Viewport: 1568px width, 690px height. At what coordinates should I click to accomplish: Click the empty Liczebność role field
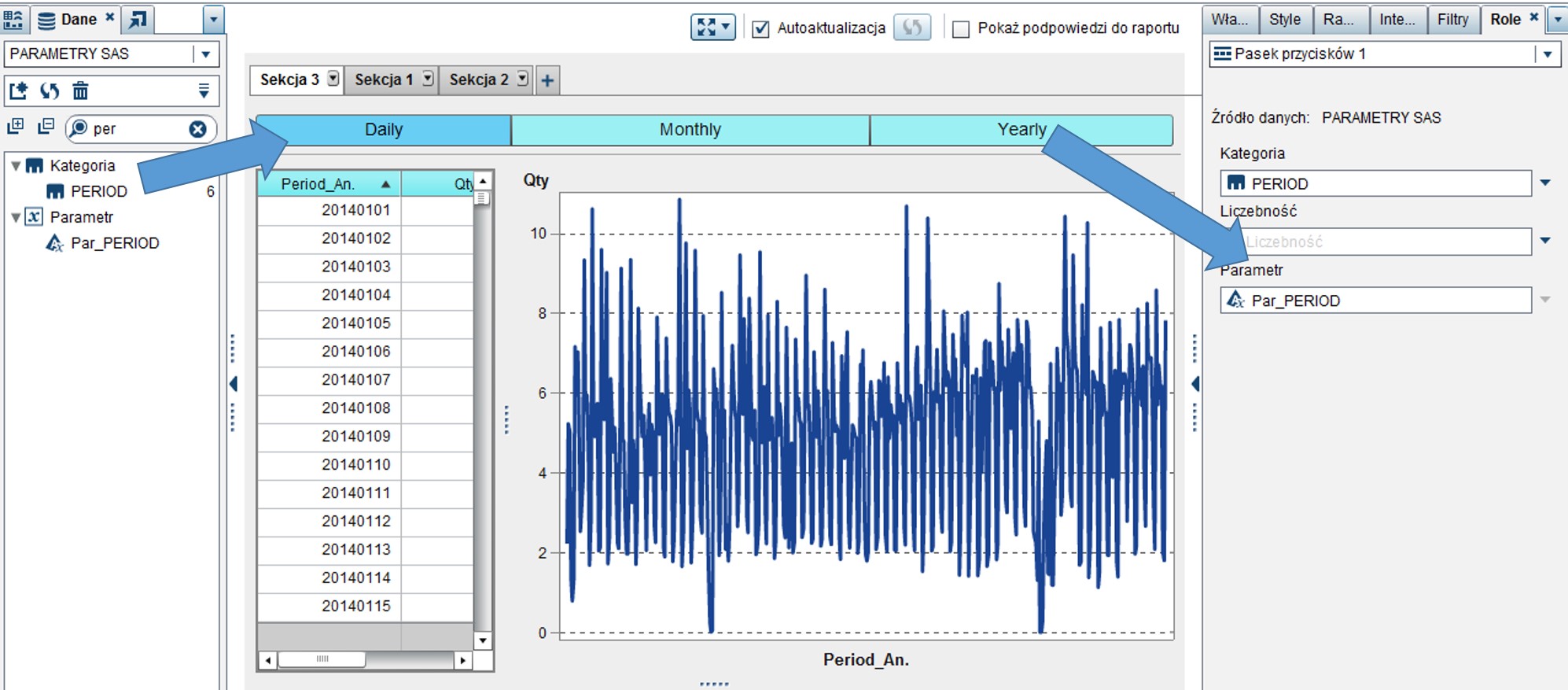pos(1376,242)
